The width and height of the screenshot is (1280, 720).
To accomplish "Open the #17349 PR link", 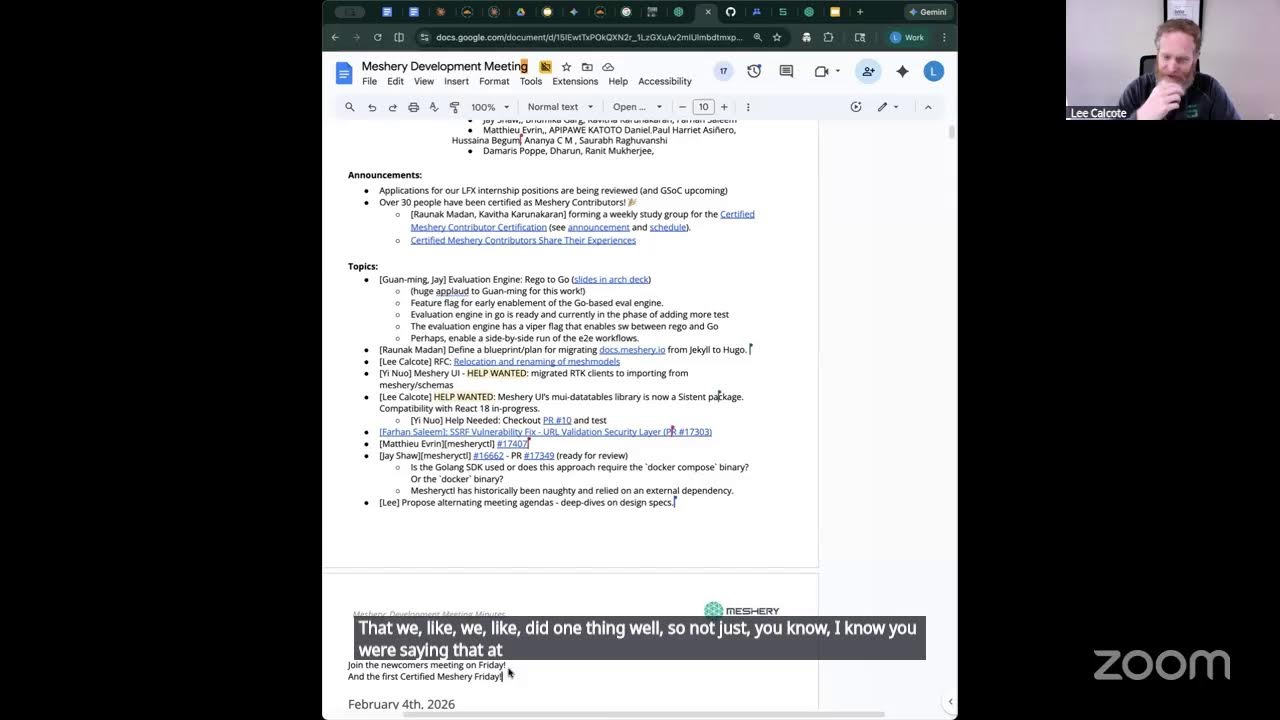I will tap(539, 456).
